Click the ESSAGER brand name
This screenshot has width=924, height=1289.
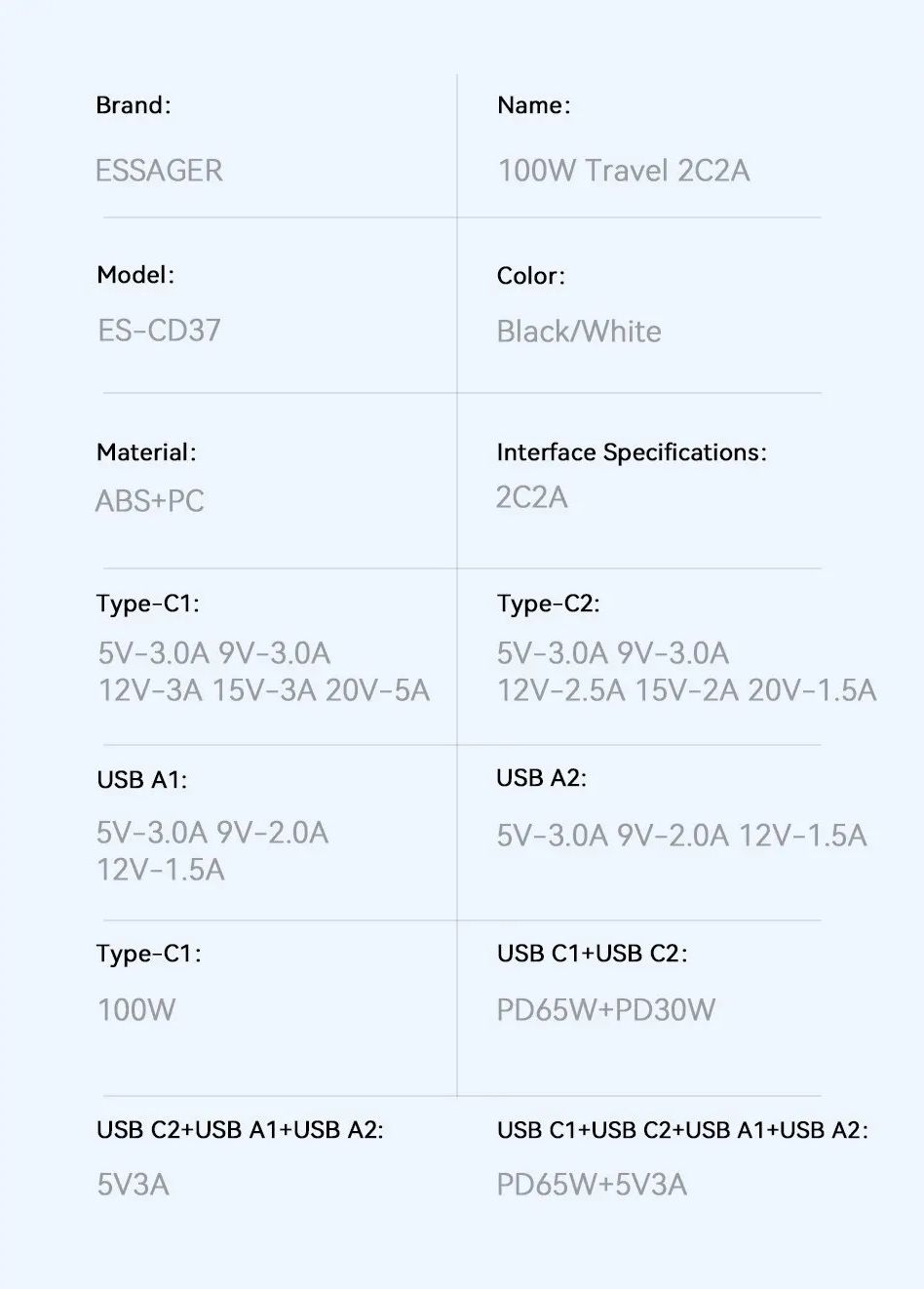[159, 171]
